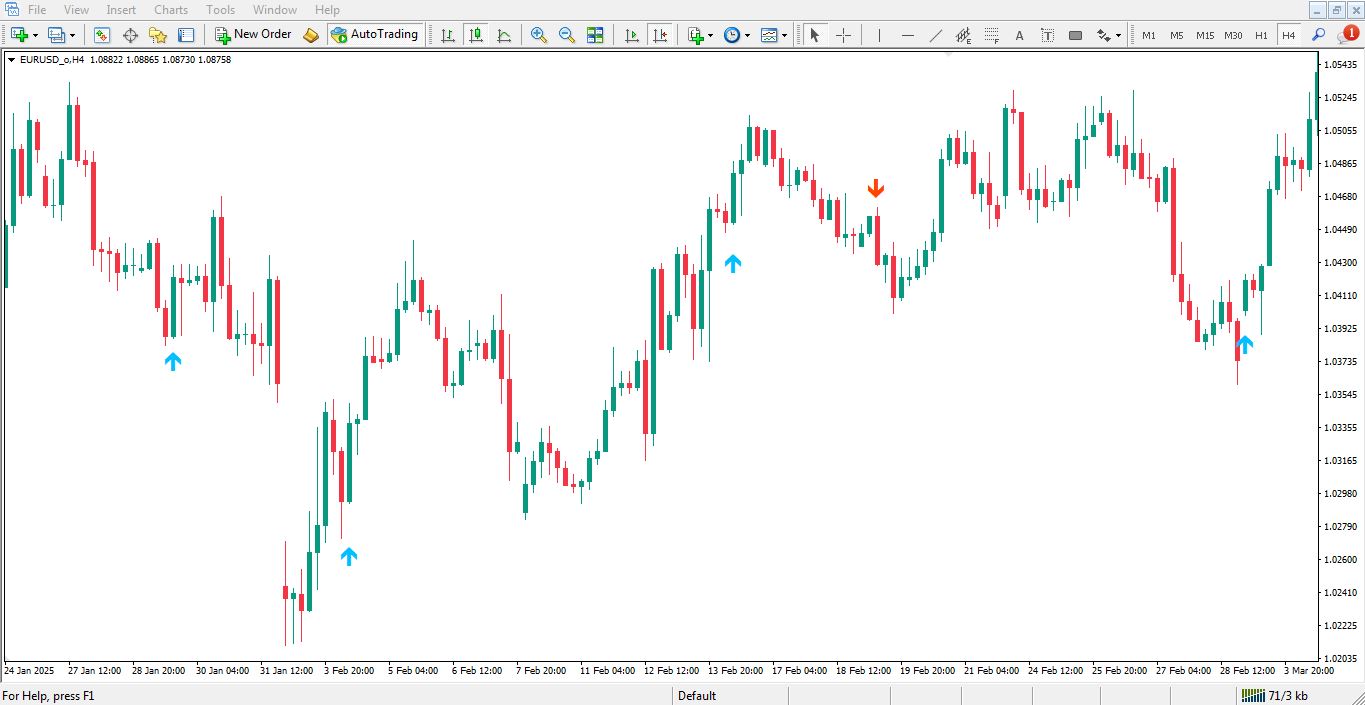Image resolution: width=1365 pixels, height=705 pixels.
Task: Toggle chart Auto Scroll
Action: pos(632,35)
